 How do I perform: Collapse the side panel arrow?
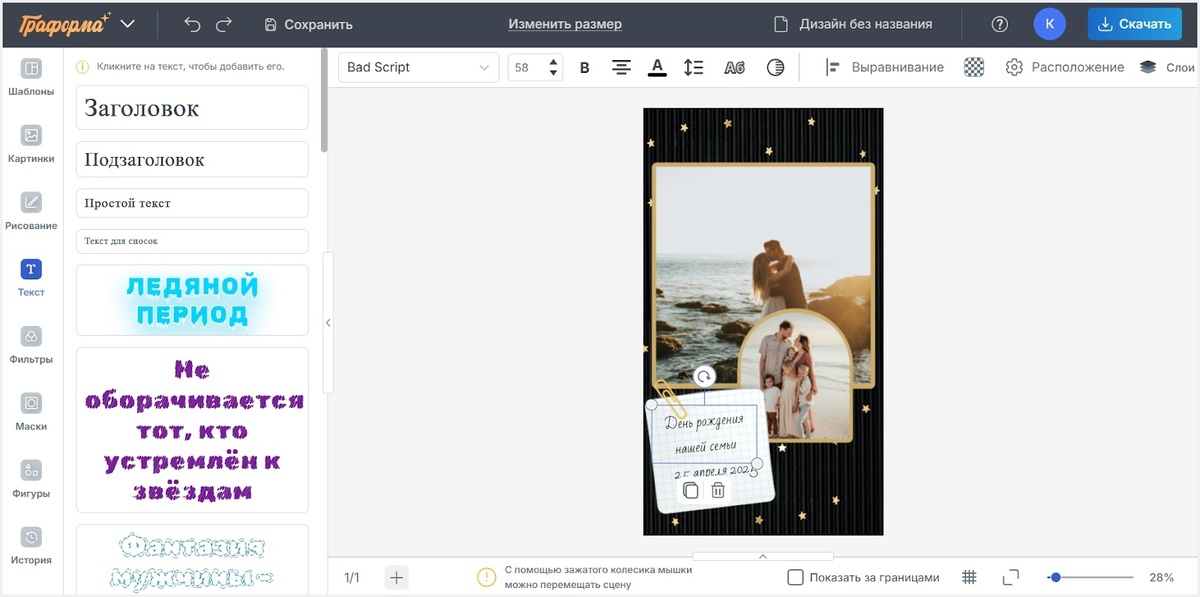click(328, 322)
